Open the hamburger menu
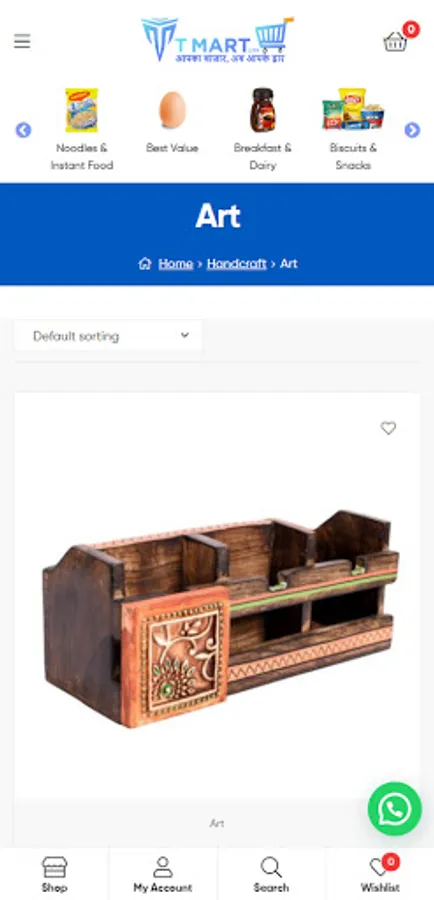The width and height of the screenshot is (434, 900). pos(22,41)
